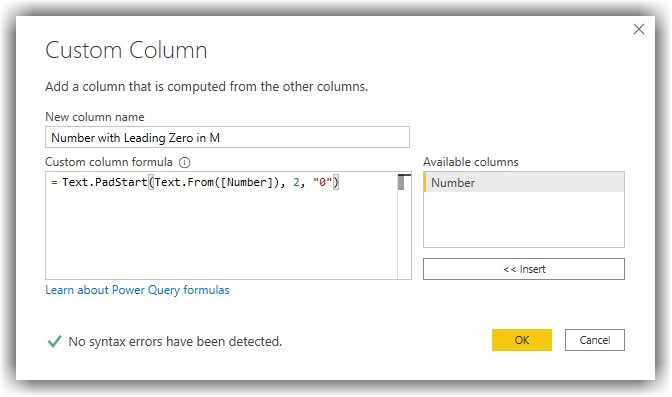Viewport: 672px width, 397px height.
Task: Place cursor on Text.PadStart in the formula
Action: [105, 182]
